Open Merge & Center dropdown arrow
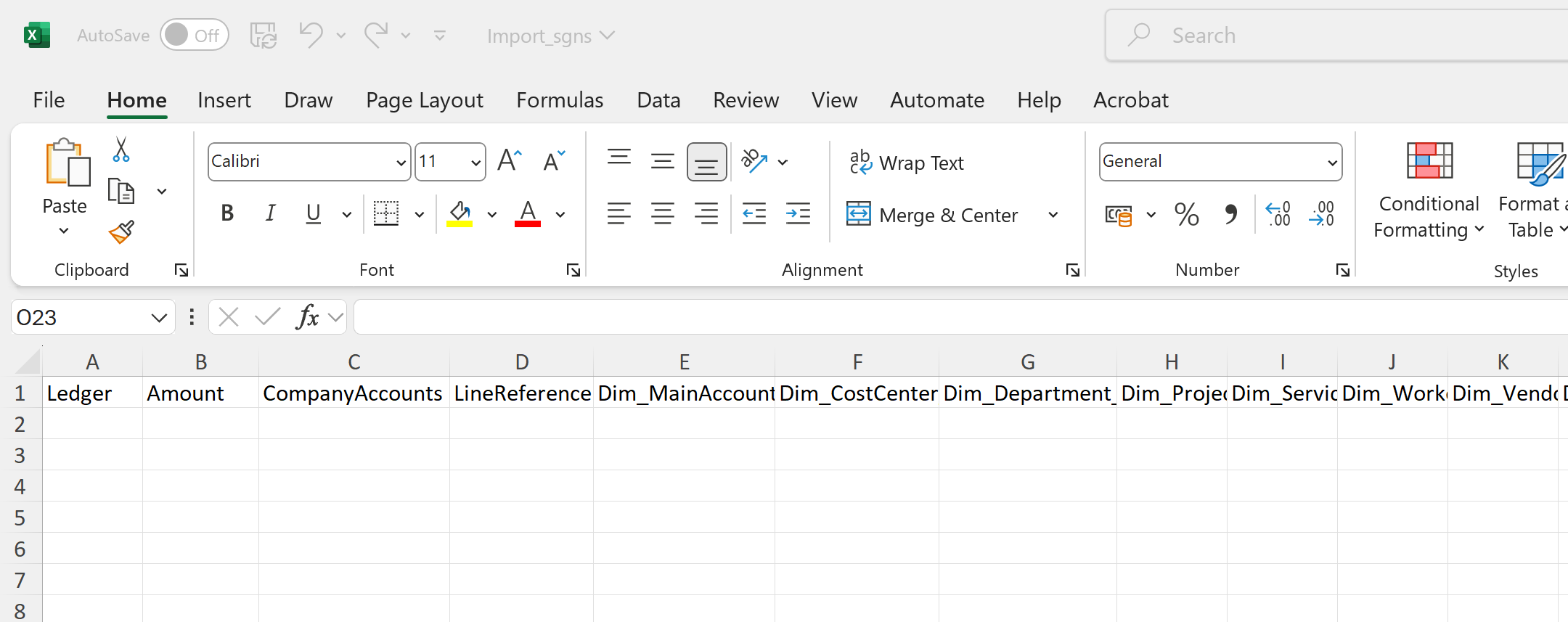Viewport: 1568px width, 622px height. pyautogui.click(x=1053, y=215)
